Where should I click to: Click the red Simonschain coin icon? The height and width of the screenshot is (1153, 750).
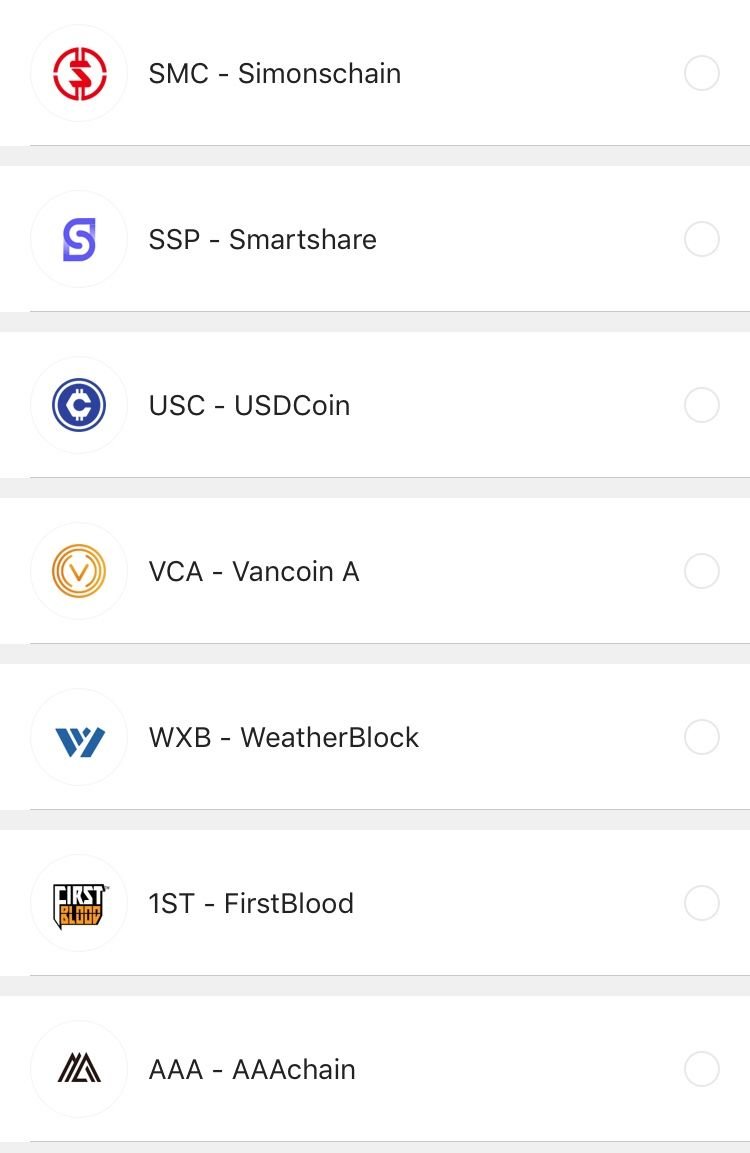tap(79, 74)
